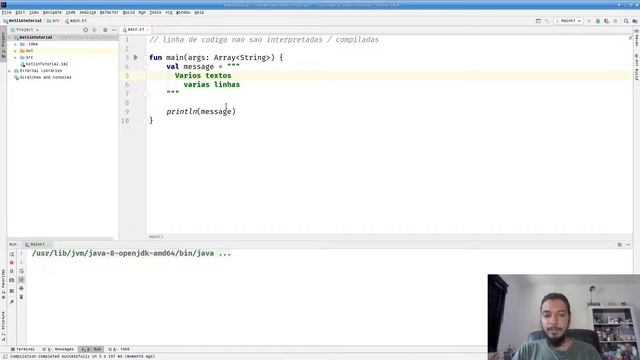640x360 pixels.
Task: Toggle soft-wrap in the Run console
Action: point(21,271)
